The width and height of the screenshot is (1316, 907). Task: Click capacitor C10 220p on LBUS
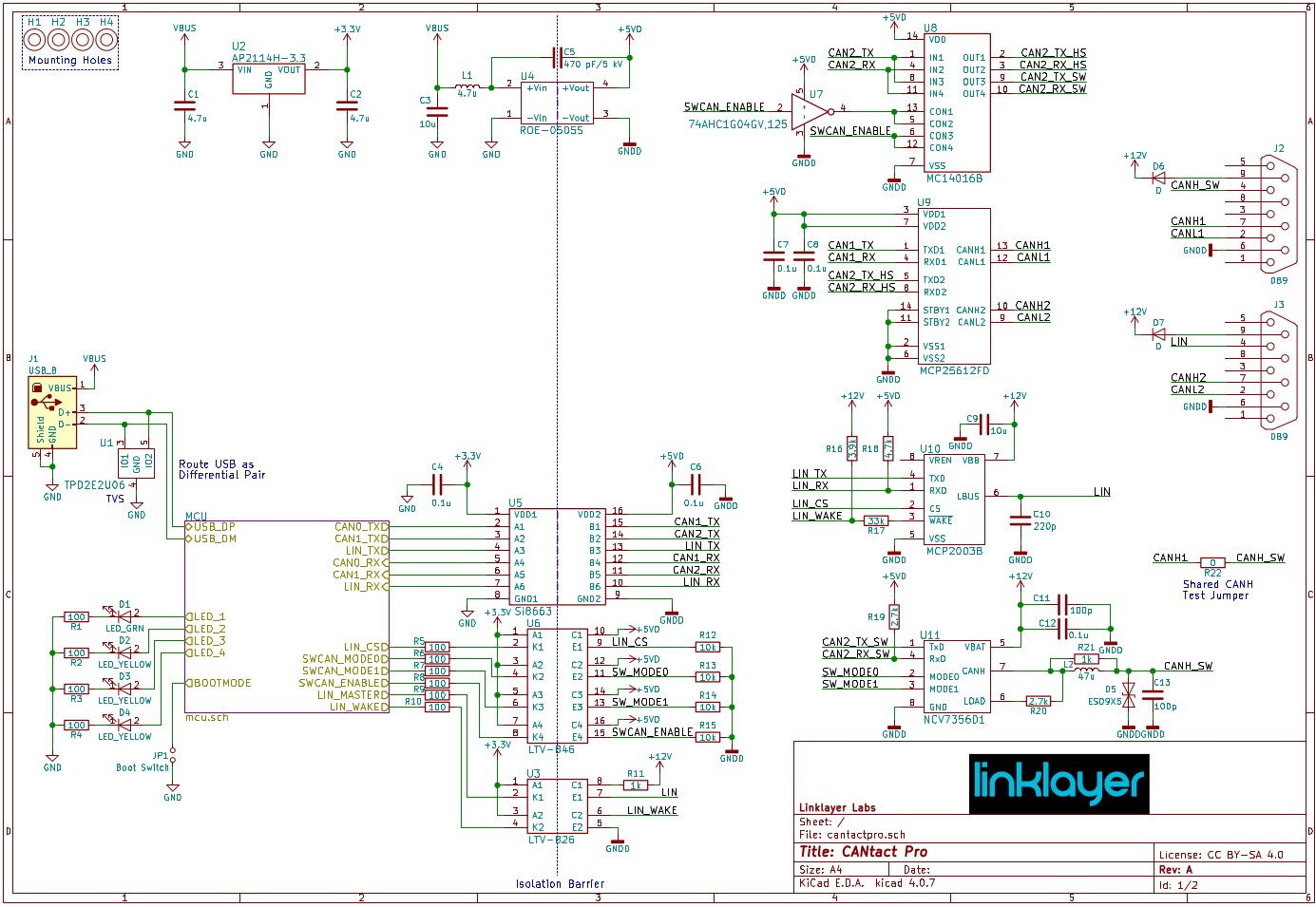click(x=1020, y=520)
